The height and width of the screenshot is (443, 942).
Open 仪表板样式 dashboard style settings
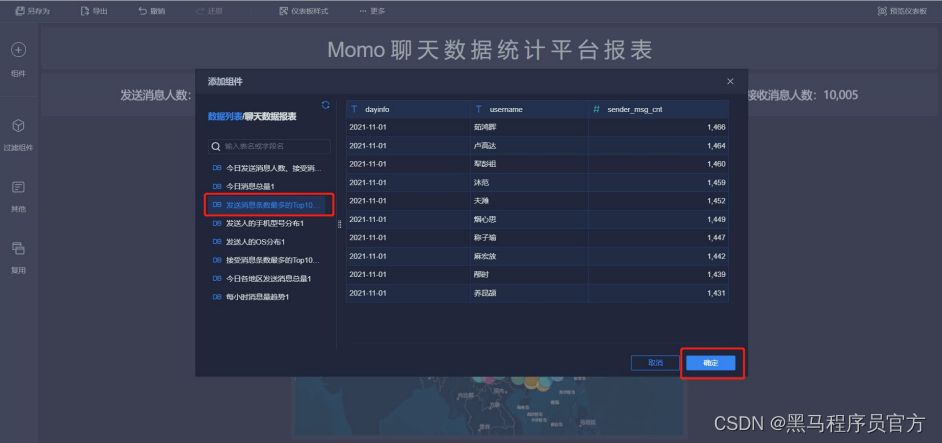(x=303, y=11)
